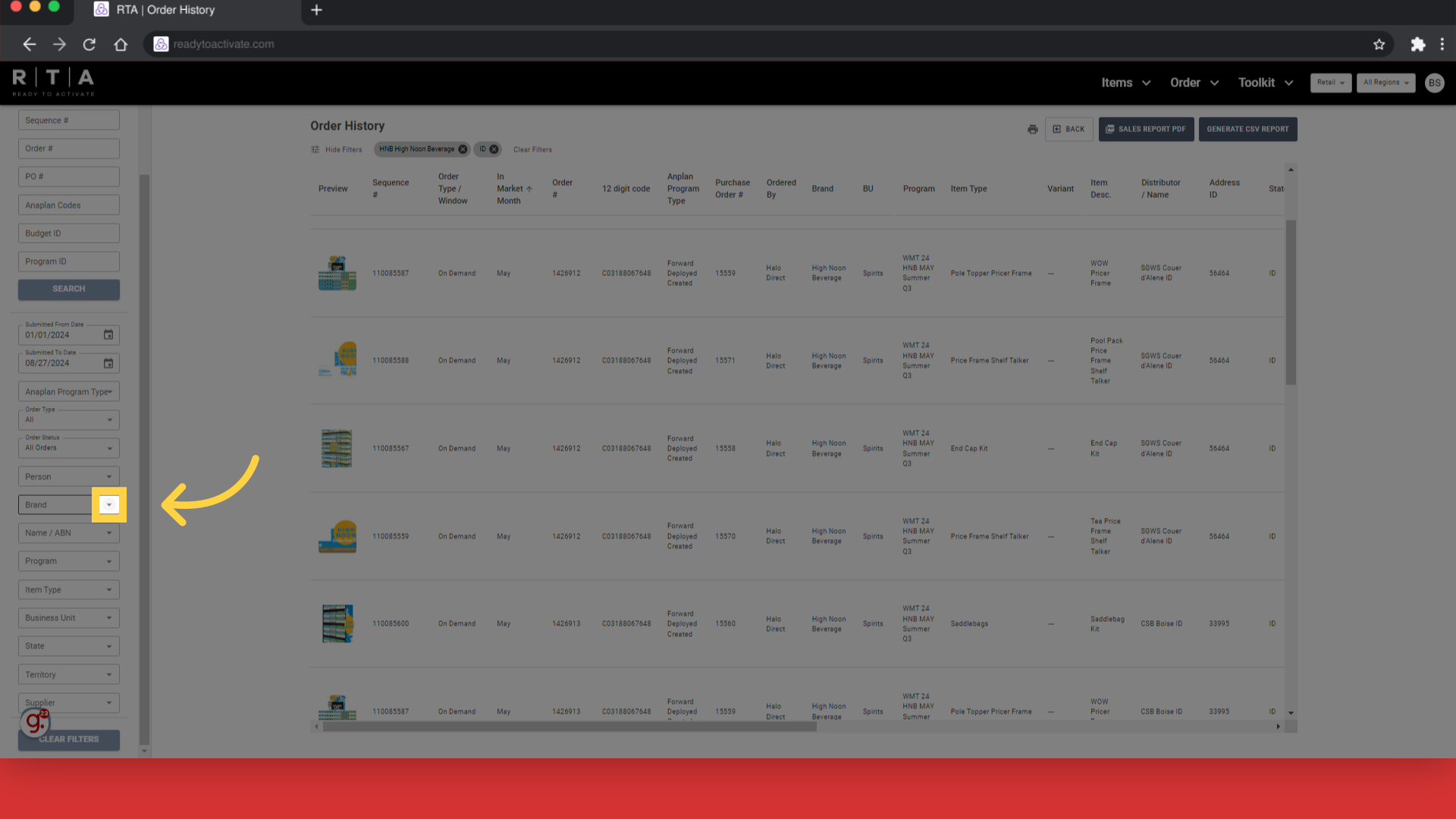The width and height of the screenshot is (1456, 819).
Task: Open thumbnail for sequence 110085567
Action: [337, 448]
